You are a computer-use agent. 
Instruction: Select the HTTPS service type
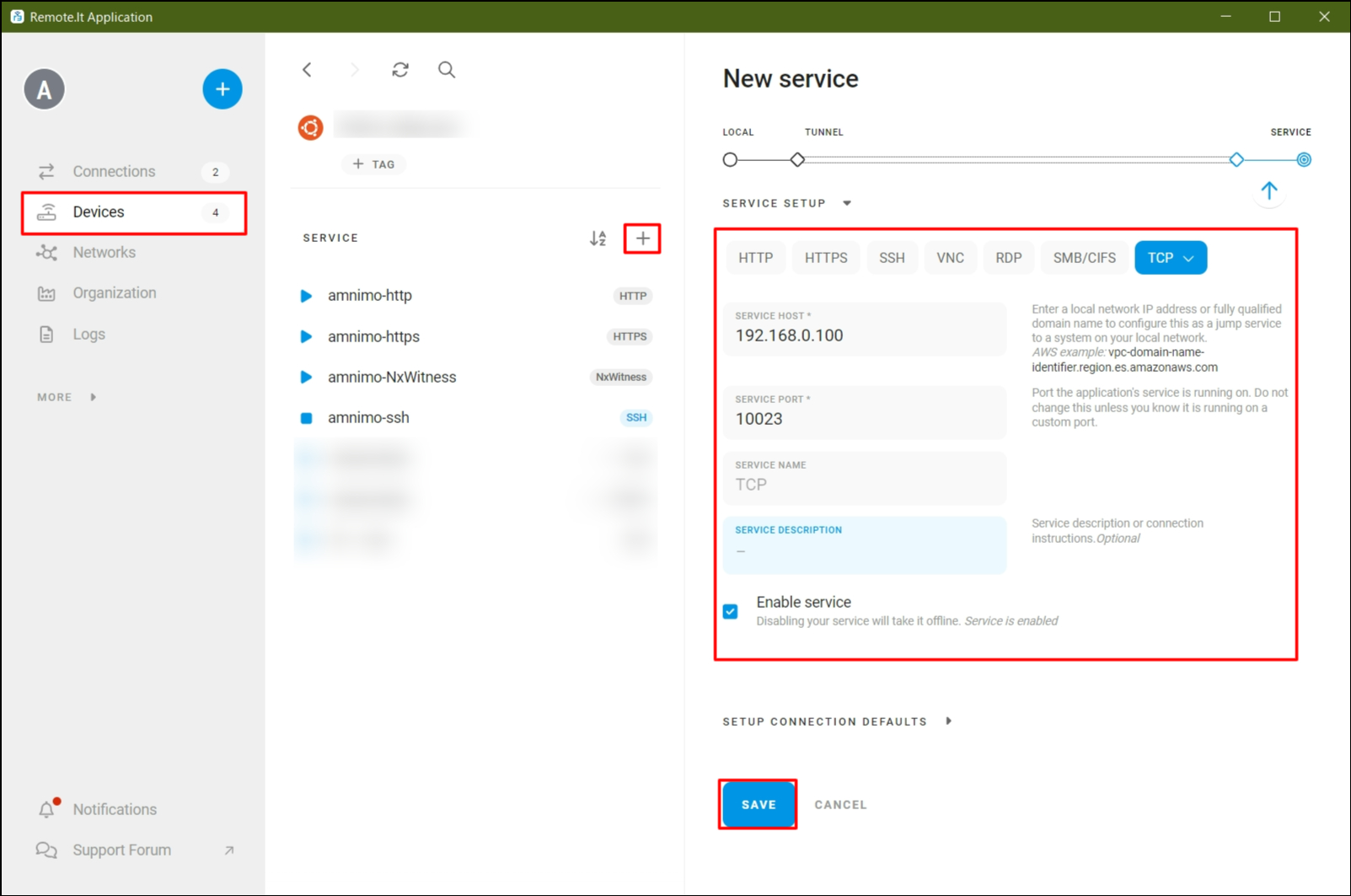pos(826,258)
